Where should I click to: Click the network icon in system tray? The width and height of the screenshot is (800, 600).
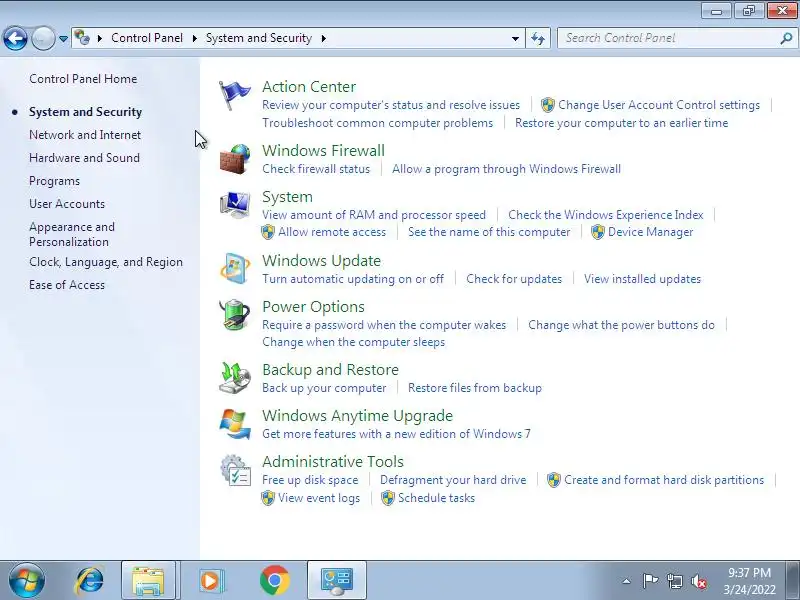[x=675, y=581]
